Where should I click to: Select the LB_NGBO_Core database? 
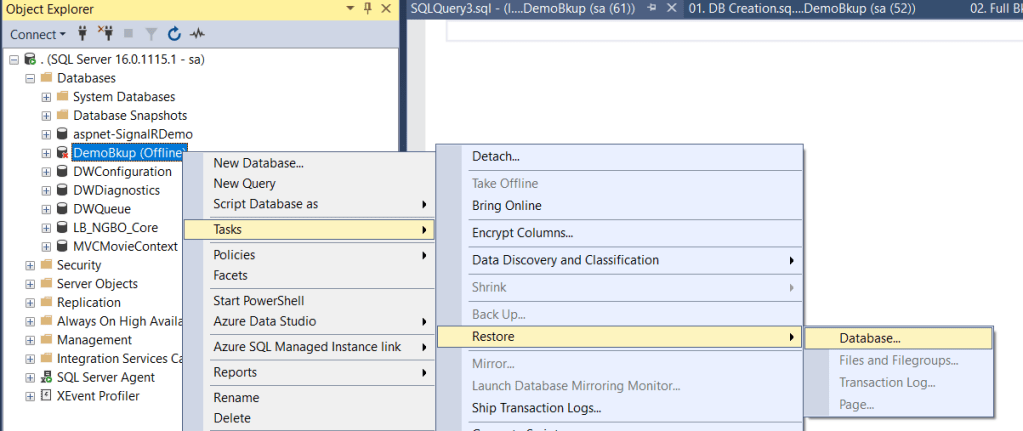[x=115, y=228]
